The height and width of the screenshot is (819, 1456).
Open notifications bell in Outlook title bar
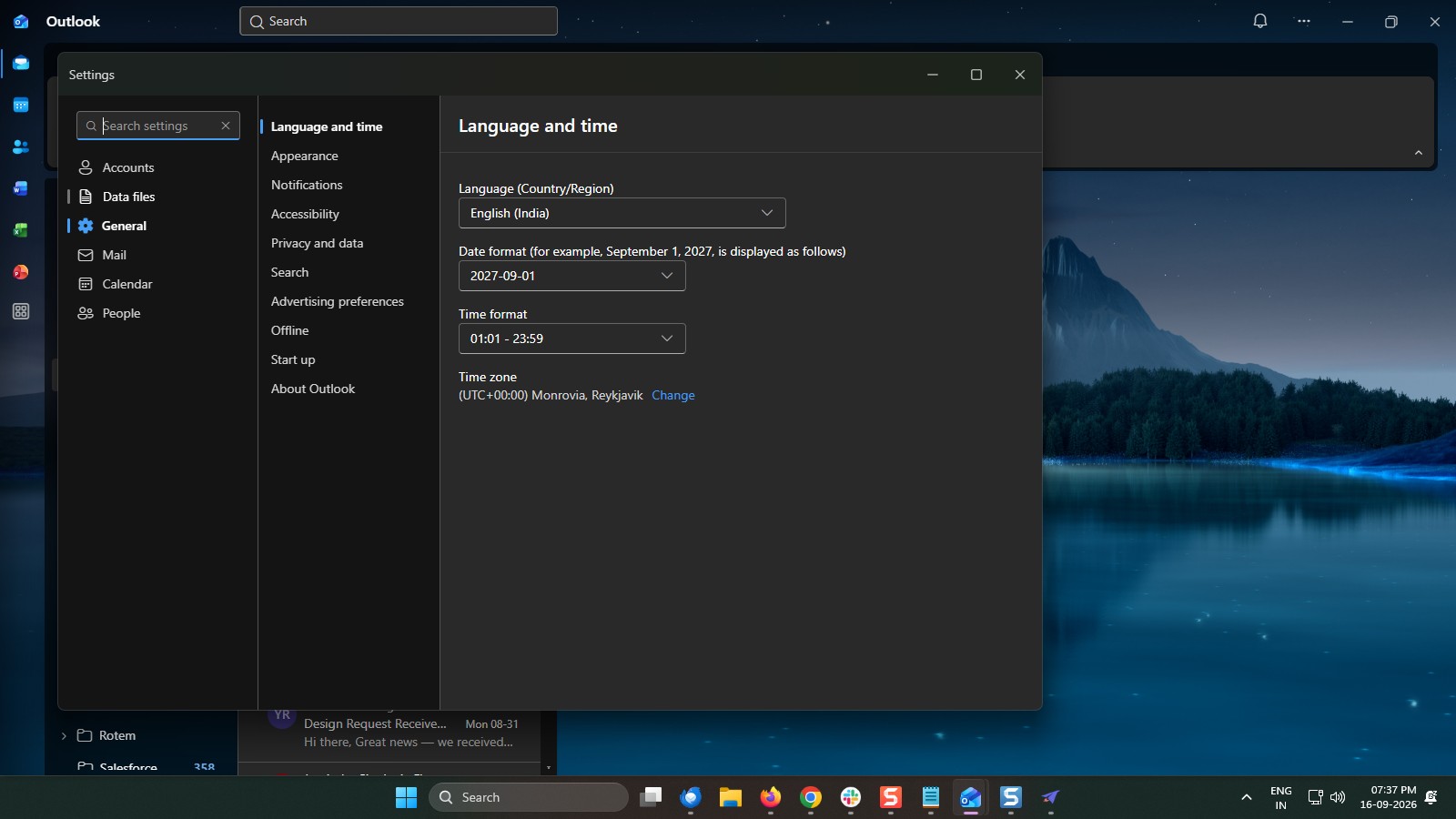1260,21
